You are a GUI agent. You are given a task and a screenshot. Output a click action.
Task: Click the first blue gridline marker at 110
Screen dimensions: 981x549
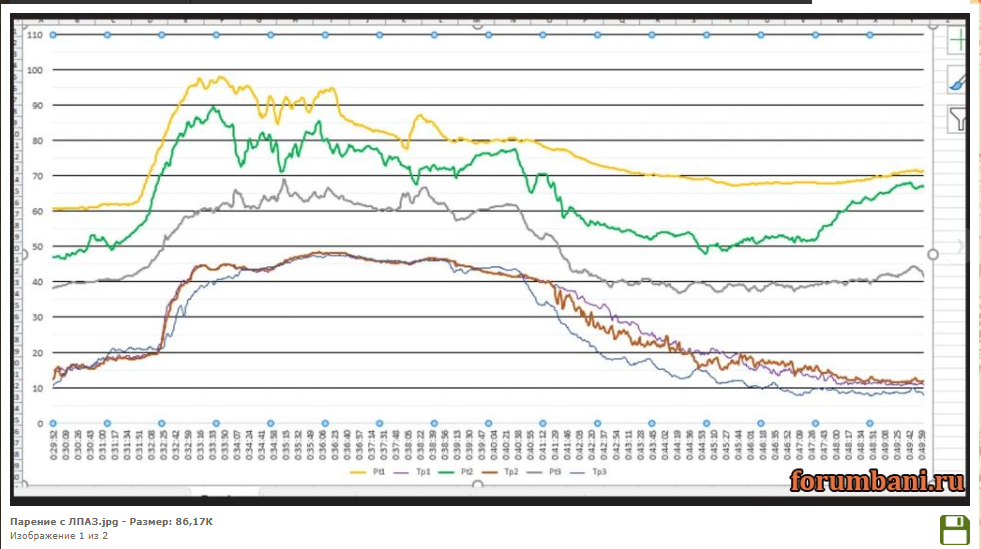[53, 35]
